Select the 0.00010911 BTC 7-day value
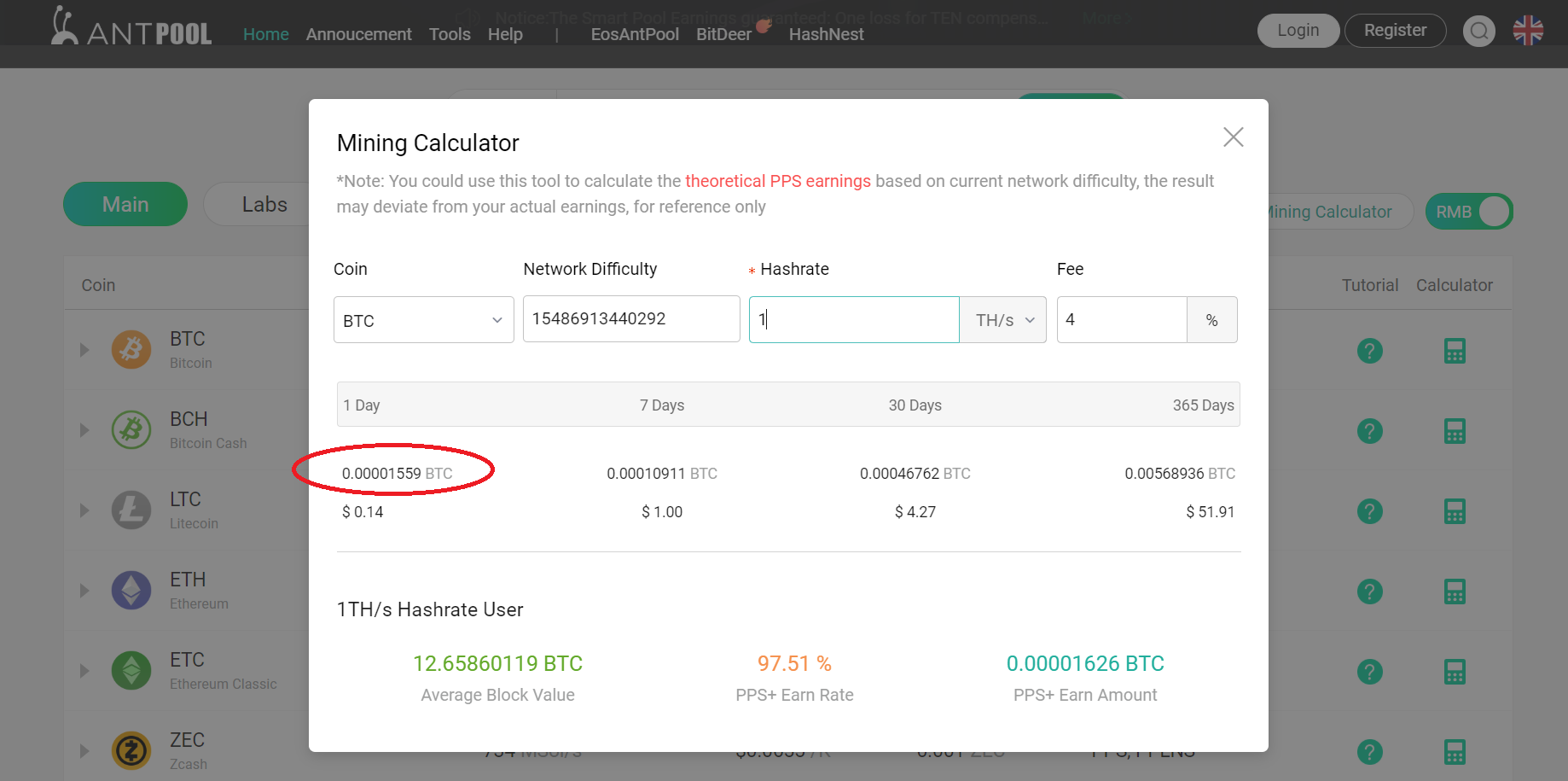1568x781 pixels. [x=662, y=474]
